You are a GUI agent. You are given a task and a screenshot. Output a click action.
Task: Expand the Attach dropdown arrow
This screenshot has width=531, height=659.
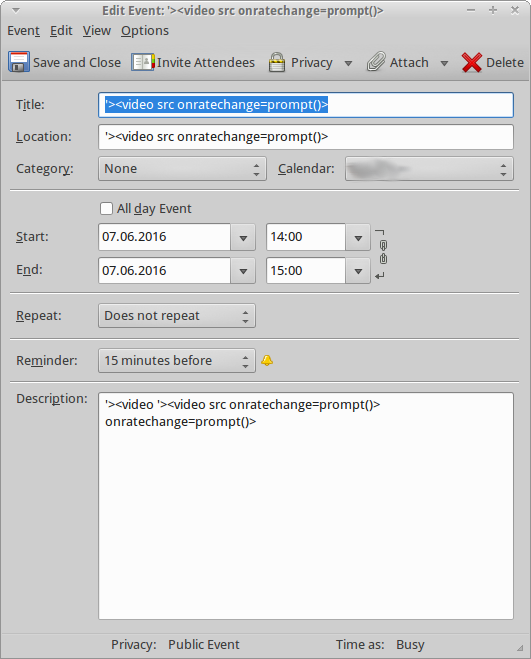click(444, 63)
